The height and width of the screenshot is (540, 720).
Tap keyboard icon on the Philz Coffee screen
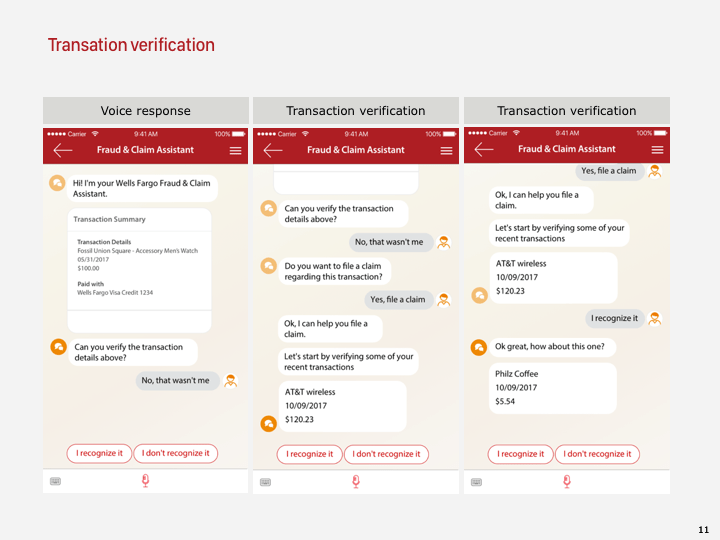coord(476,481)
